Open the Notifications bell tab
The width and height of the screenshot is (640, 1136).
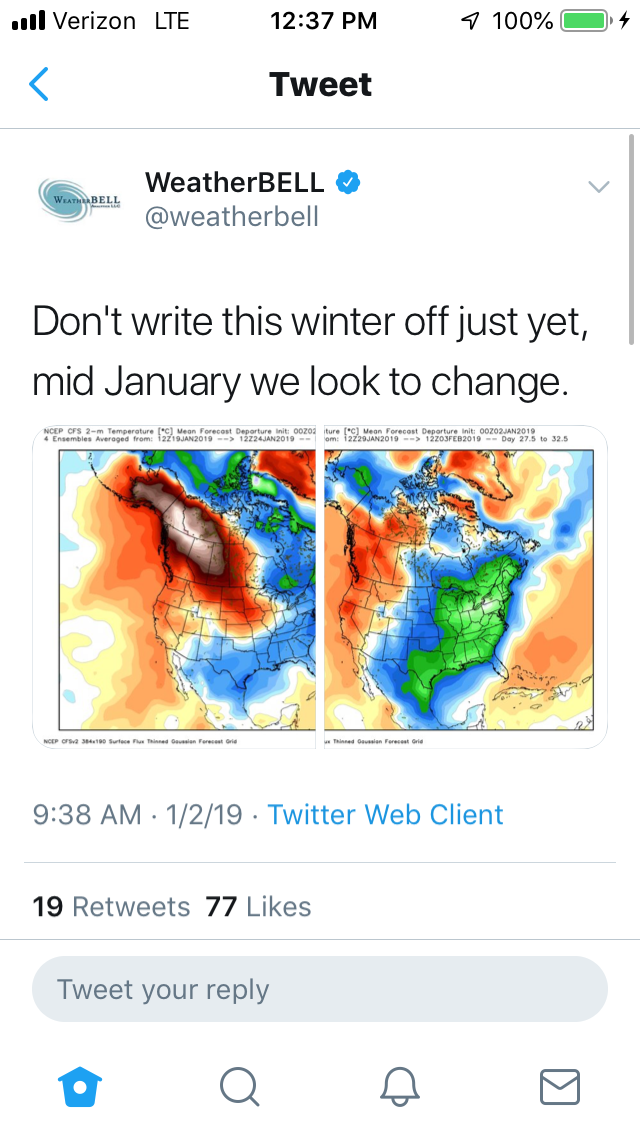click(x=400, y=1085)
